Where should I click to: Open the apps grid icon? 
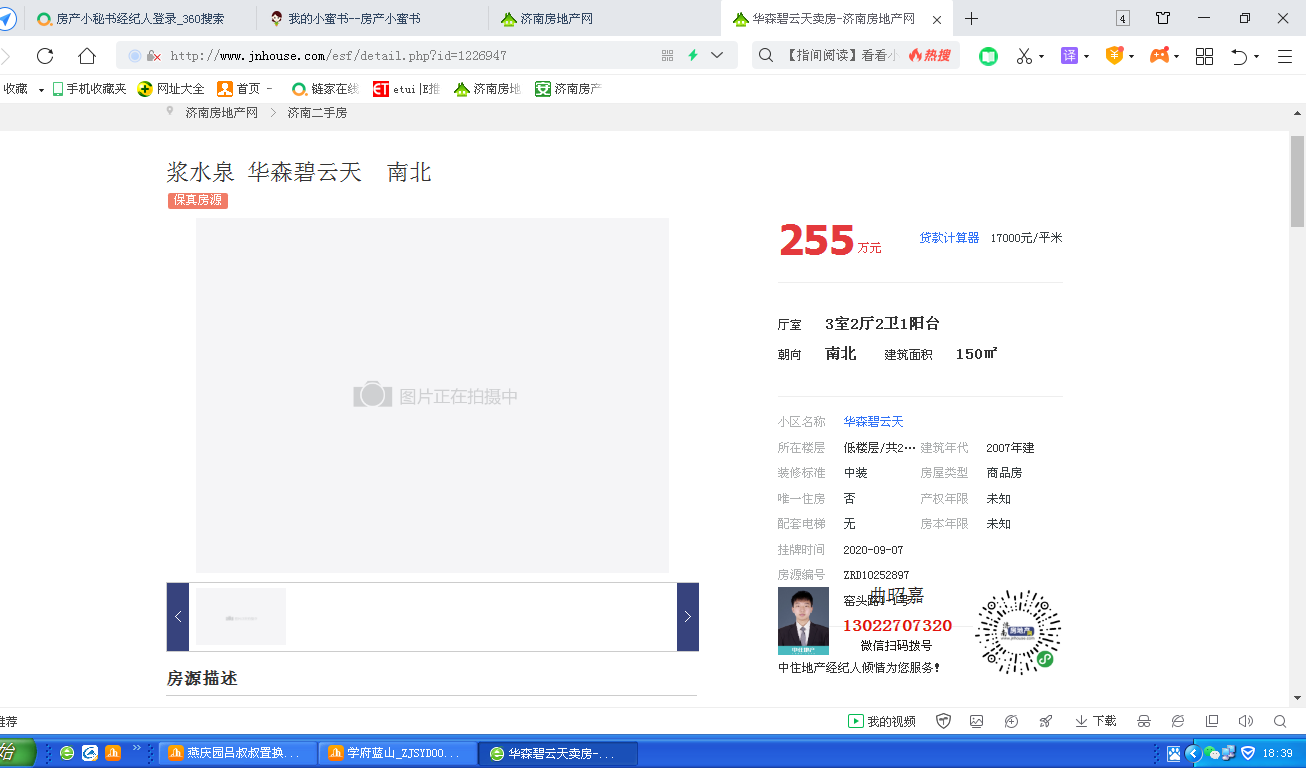coord(1204,55)
